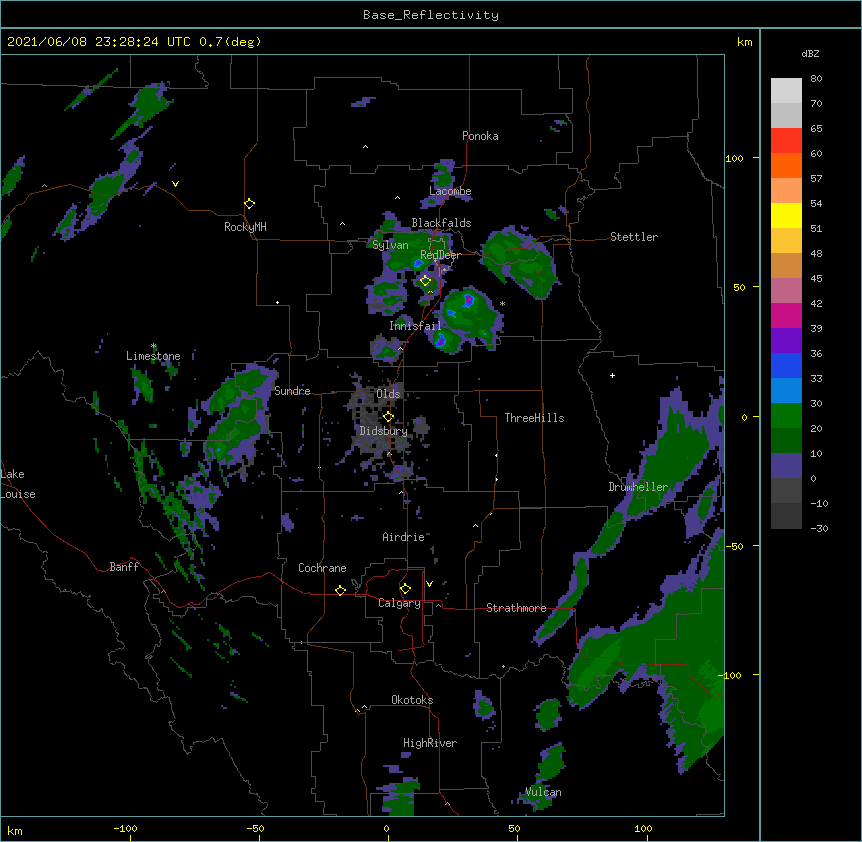Click the -30 value on dBZ scale

pos(819,529)
